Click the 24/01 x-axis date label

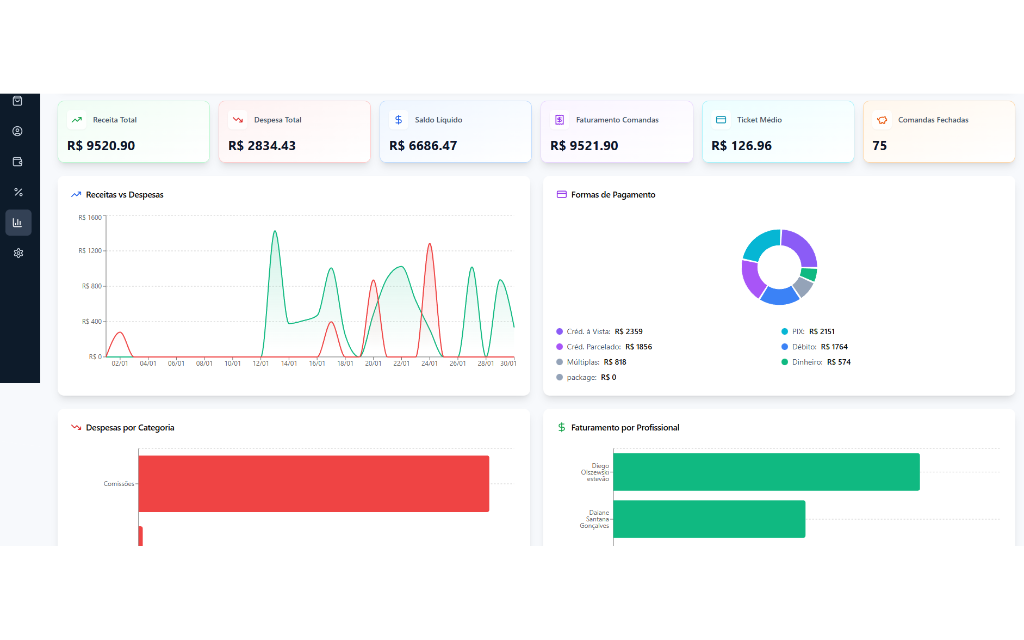pyautogui.click(x=429, y=364)
